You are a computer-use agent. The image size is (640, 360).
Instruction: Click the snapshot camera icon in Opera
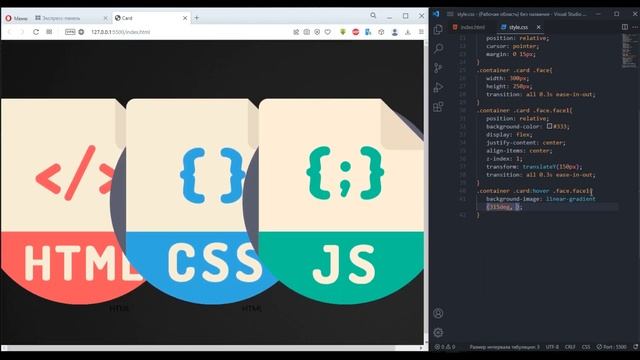click(307, 32)
